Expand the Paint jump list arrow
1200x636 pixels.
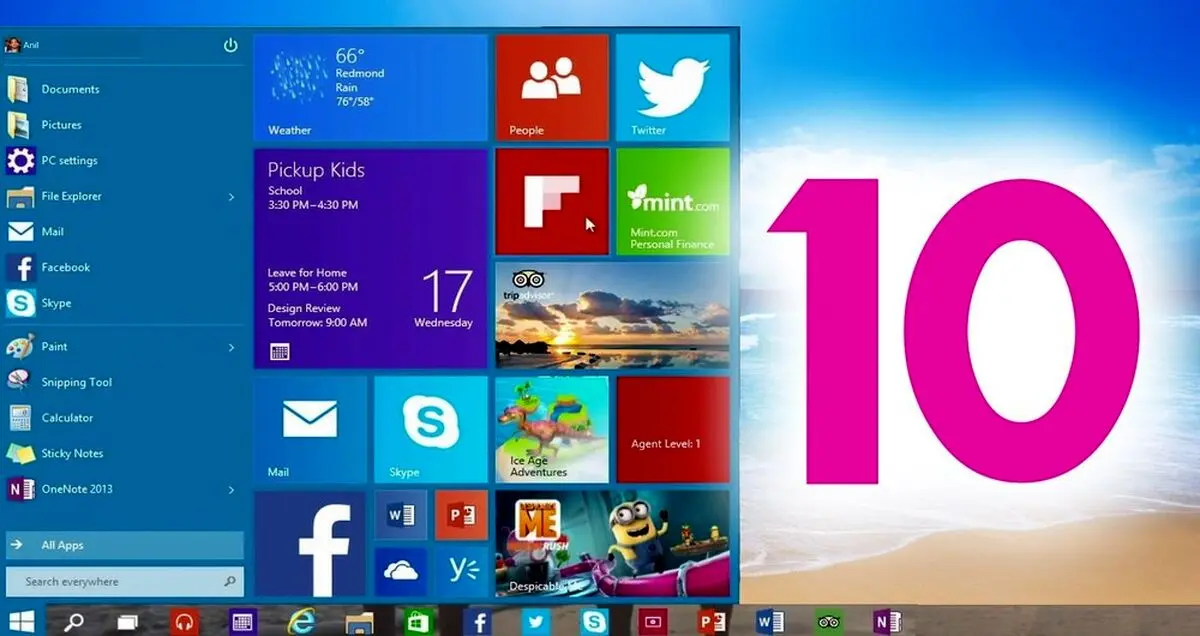point(231,347)
